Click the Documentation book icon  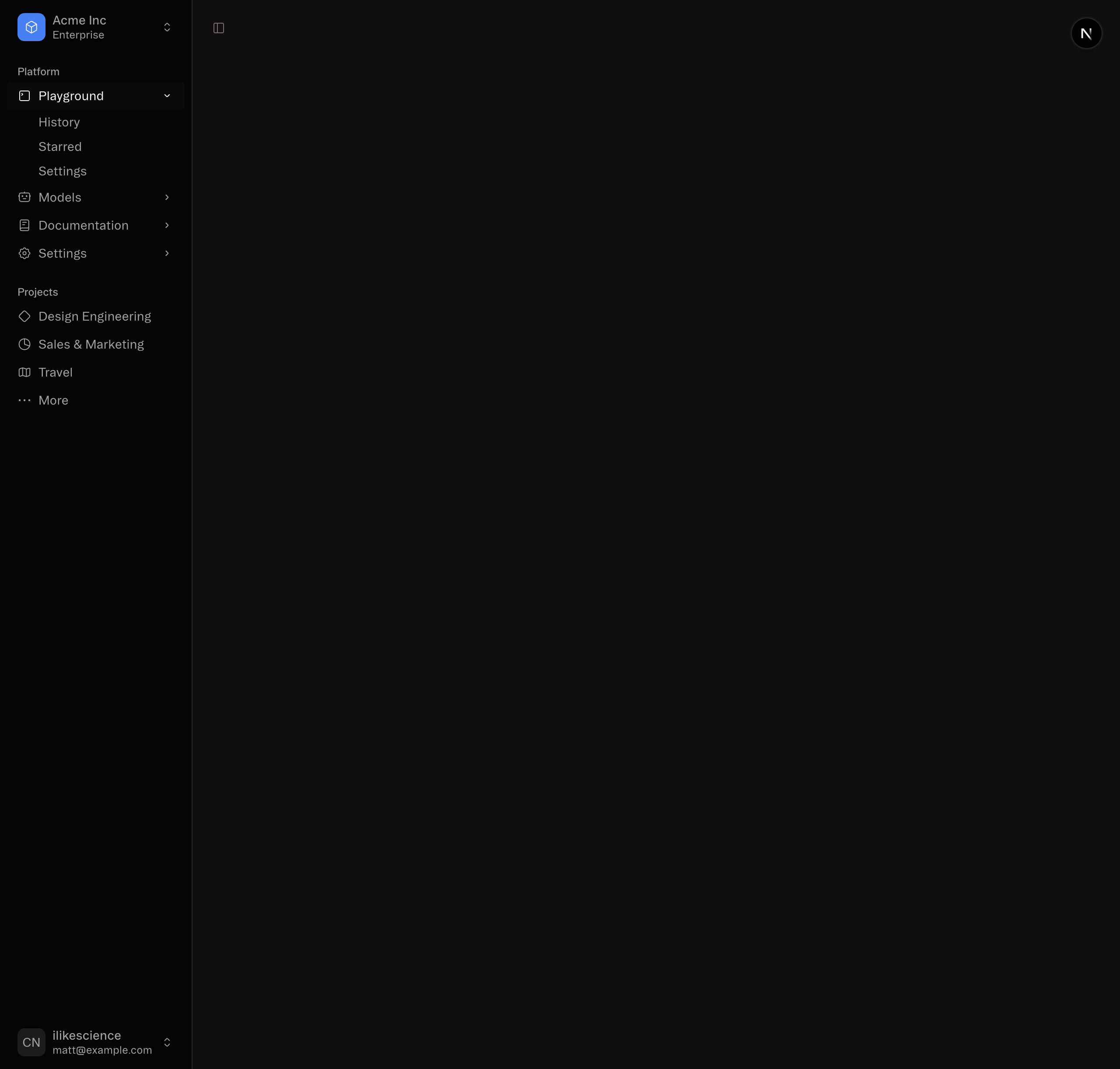click(24, 225)
